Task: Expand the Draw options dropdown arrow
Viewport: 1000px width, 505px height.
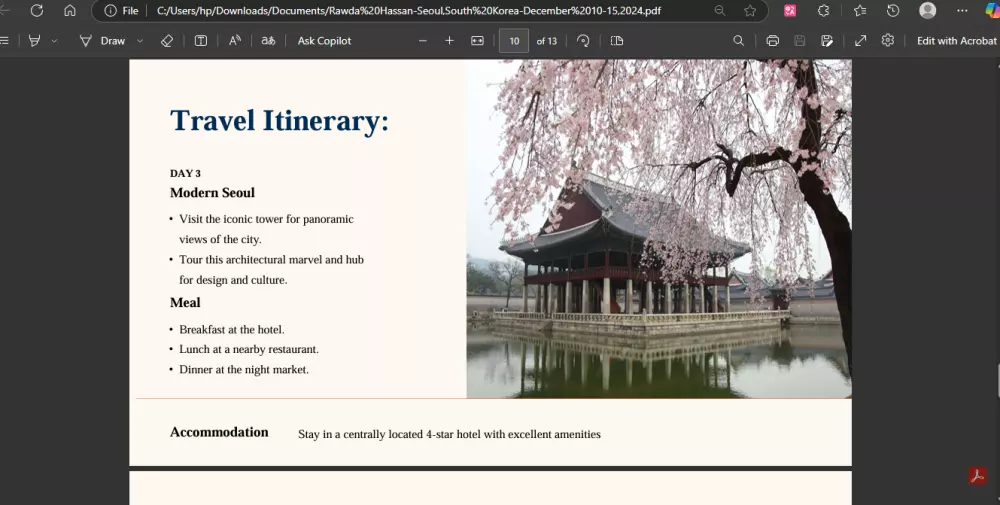Action: pos(140,41)
